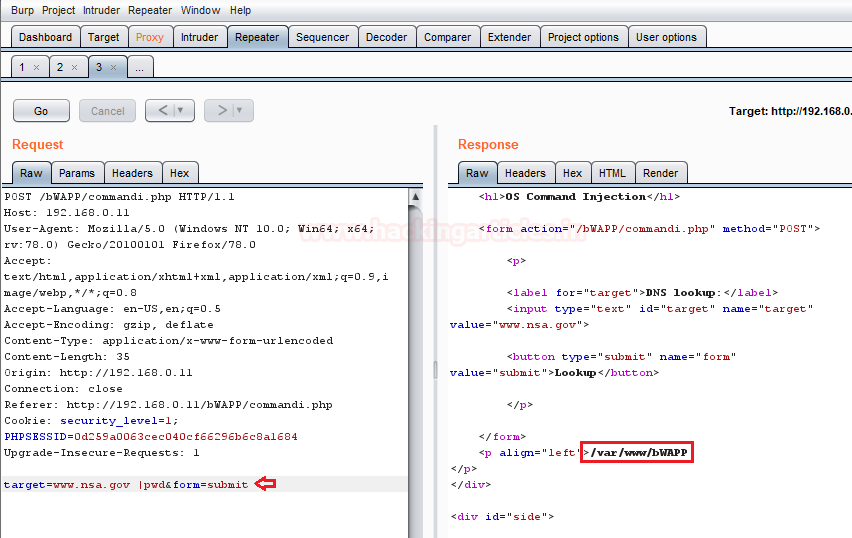Add a new Repeater tab with ellipsis
The image size is (852, 538).
140,67
